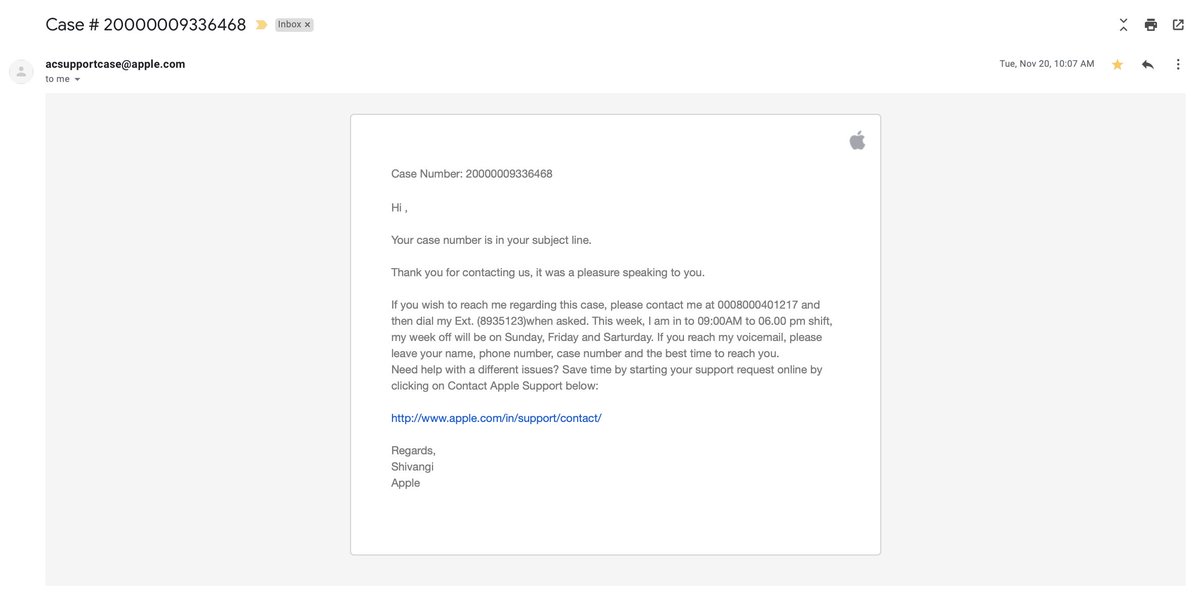Open the three-dot more options menu

point(1178,64)
